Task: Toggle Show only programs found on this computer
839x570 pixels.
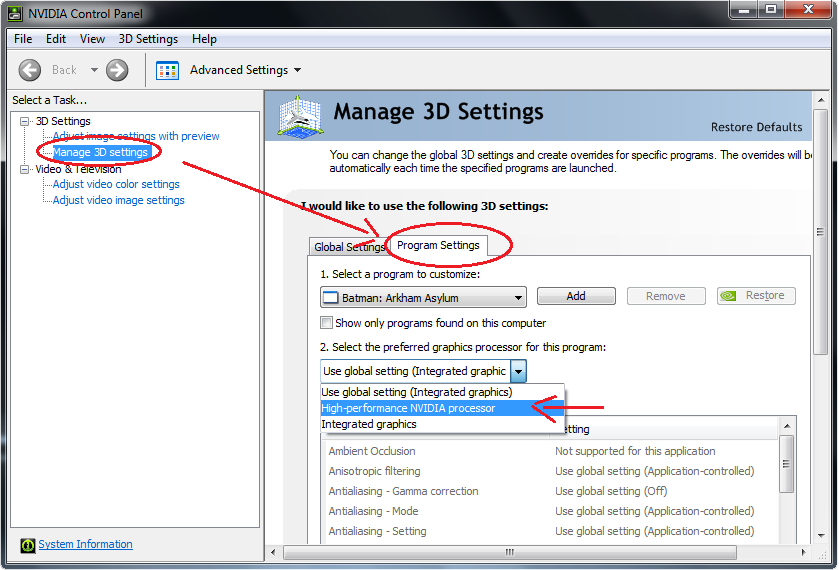Action: pos(326,323)
